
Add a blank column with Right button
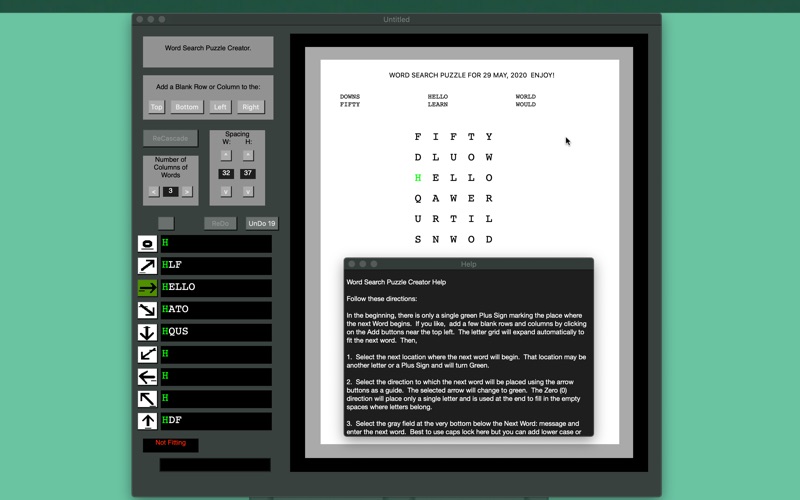pos(251,107)
